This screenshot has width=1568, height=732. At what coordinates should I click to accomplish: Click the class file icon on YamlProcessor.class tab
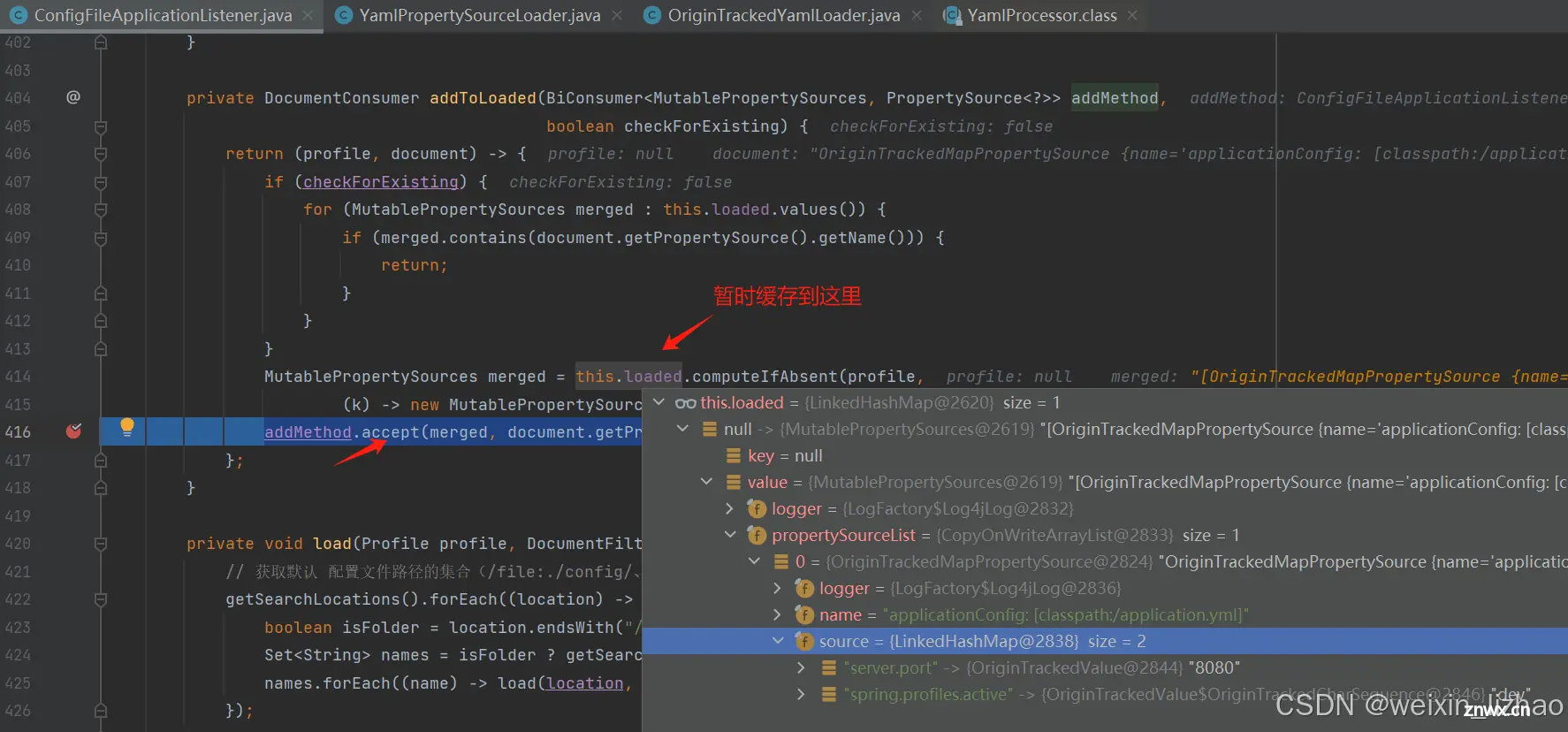[x=951, y=15]
